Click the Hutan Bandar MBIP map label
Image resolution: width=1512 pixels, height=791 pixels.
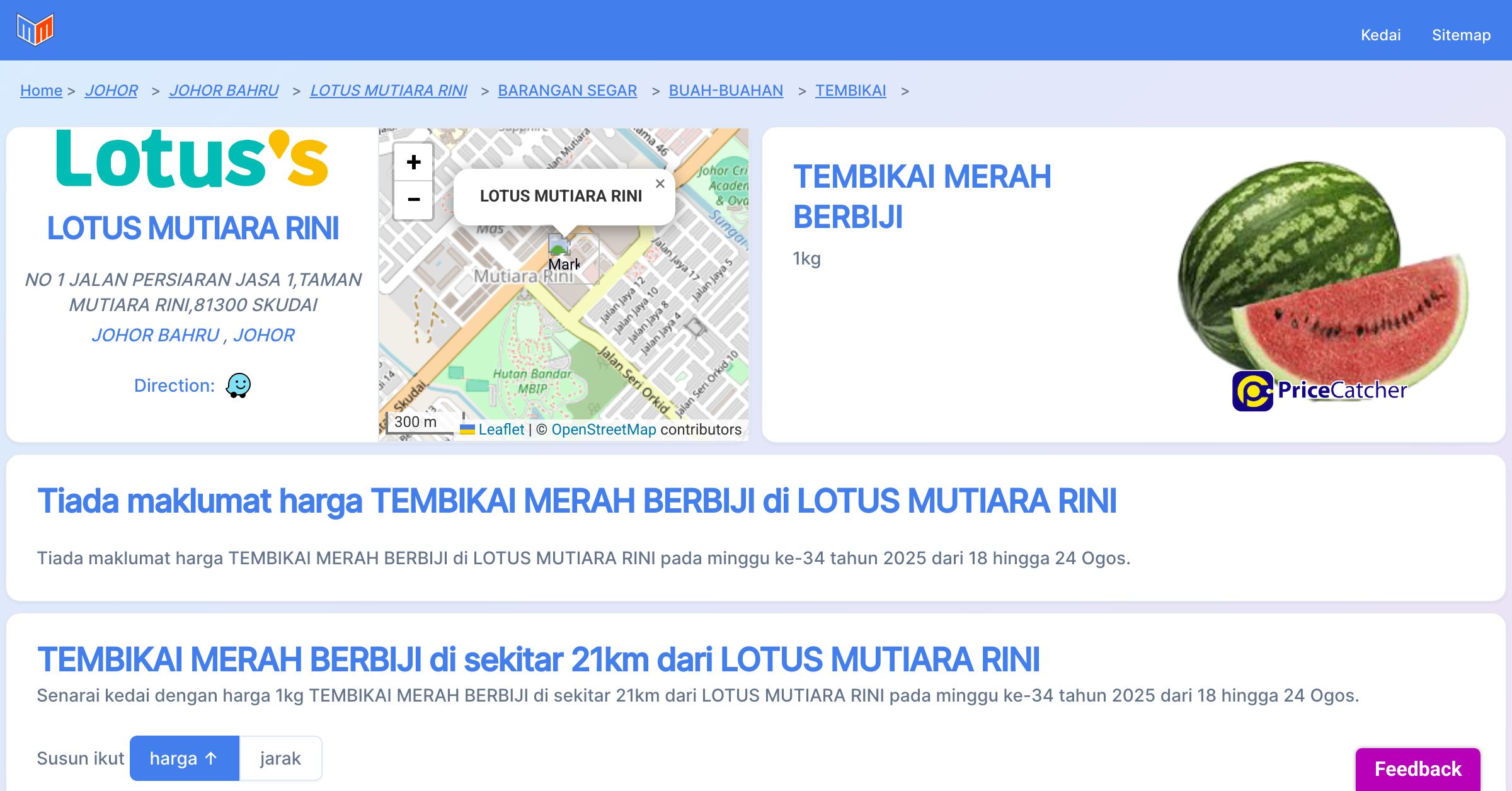coord(532,381)
